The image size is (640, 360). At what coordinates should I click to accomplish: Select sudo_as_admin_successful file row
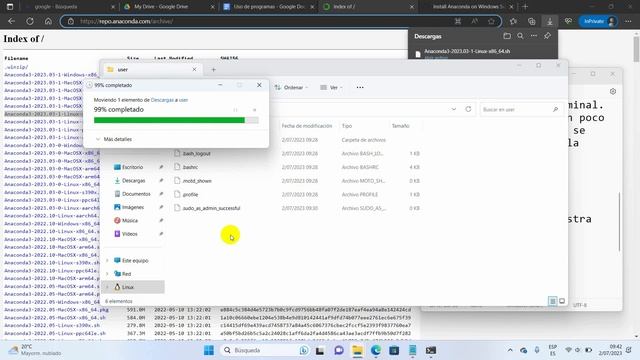[297, 208]
